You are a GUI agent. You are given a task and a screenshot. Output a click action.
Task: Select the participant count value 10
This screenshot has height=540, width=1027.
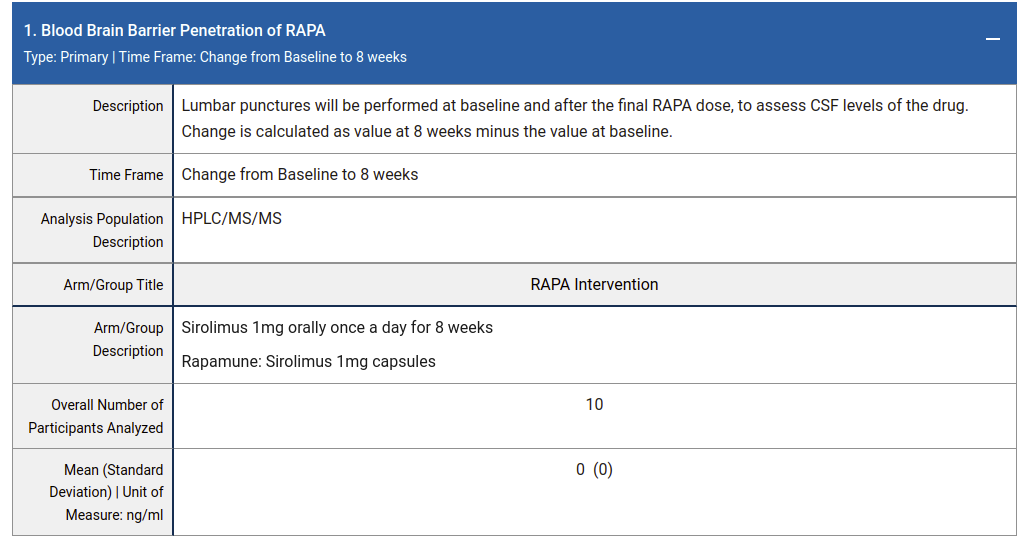[x=594, y=404]
